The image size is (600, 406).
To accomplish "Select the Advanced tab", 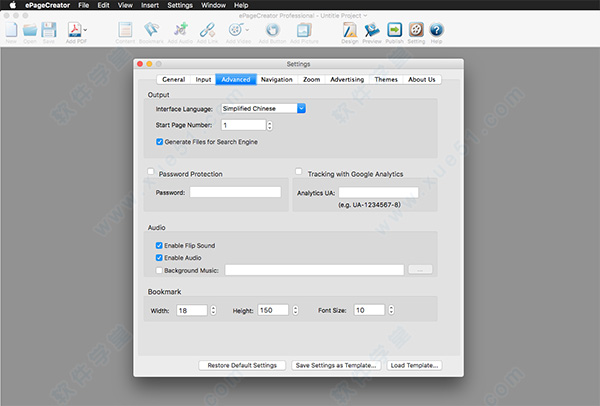I will tap(236, 79).
